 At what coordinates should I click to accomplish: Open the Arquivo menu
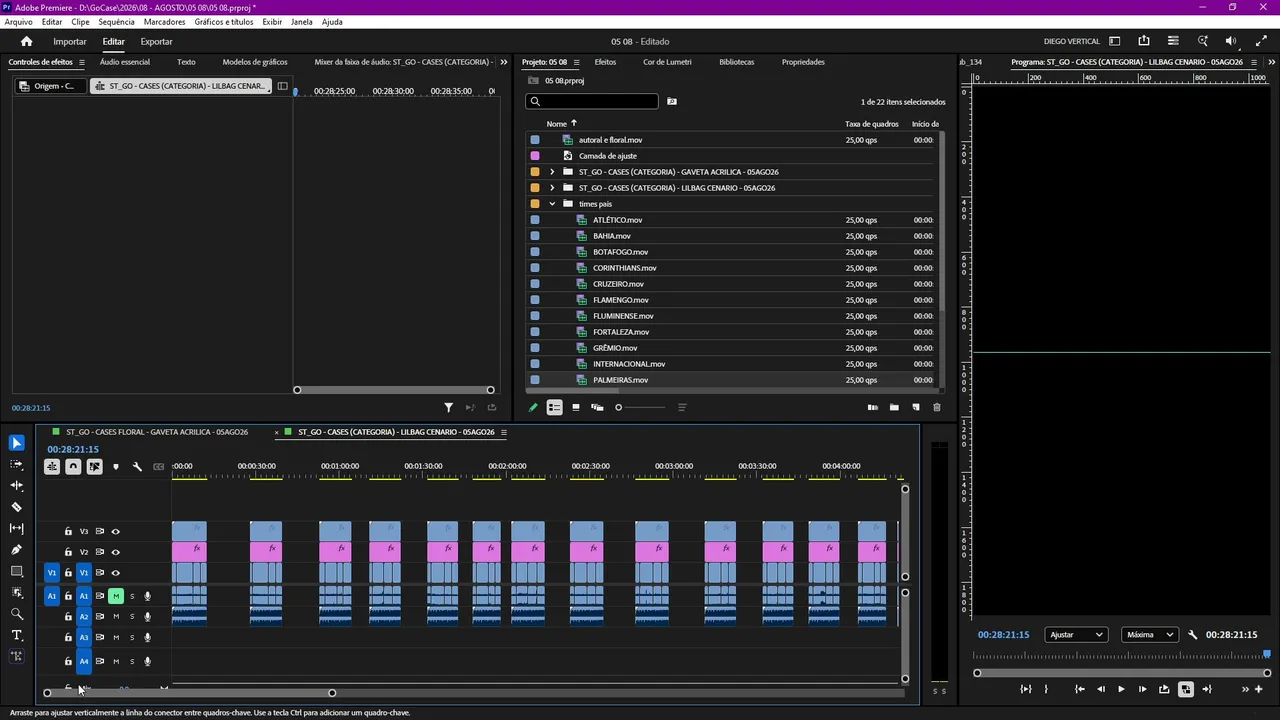point(18,22)
